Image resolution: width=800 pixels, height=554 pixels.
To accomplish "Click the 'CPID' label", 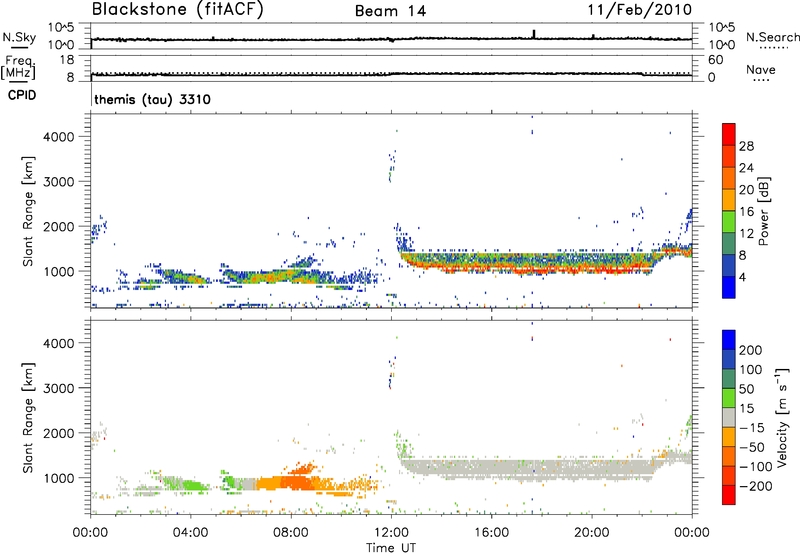I will [x=22, y=95].
